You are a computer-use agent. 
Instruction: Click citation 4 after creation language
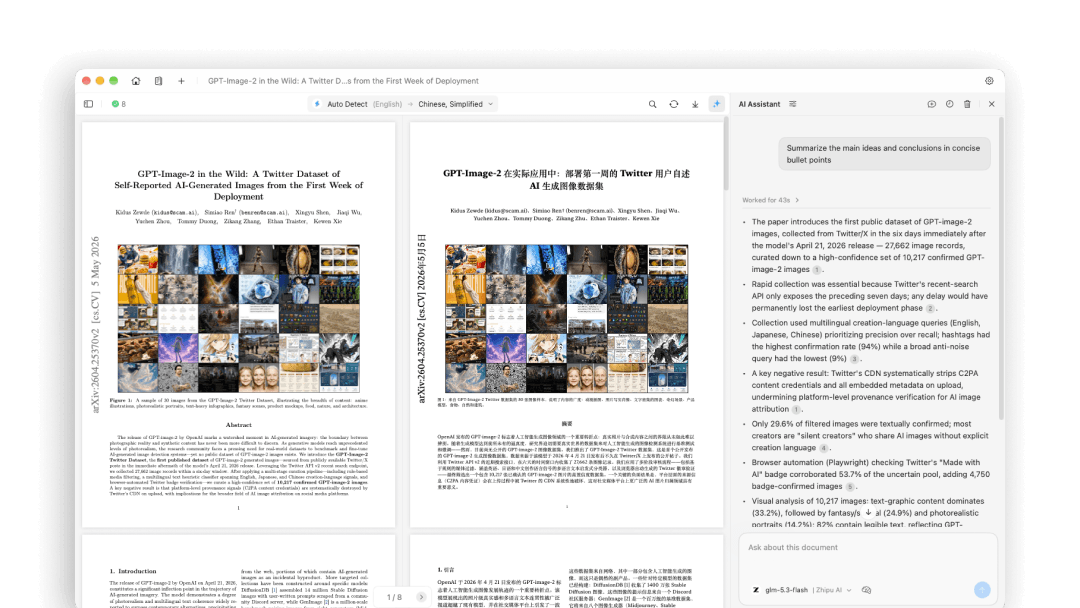(823, 448)
